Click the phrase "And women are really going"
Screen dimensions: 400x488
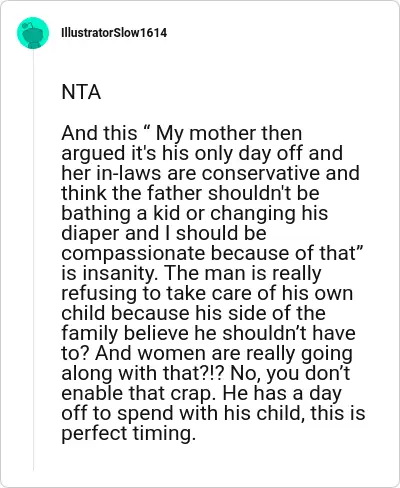224,353
